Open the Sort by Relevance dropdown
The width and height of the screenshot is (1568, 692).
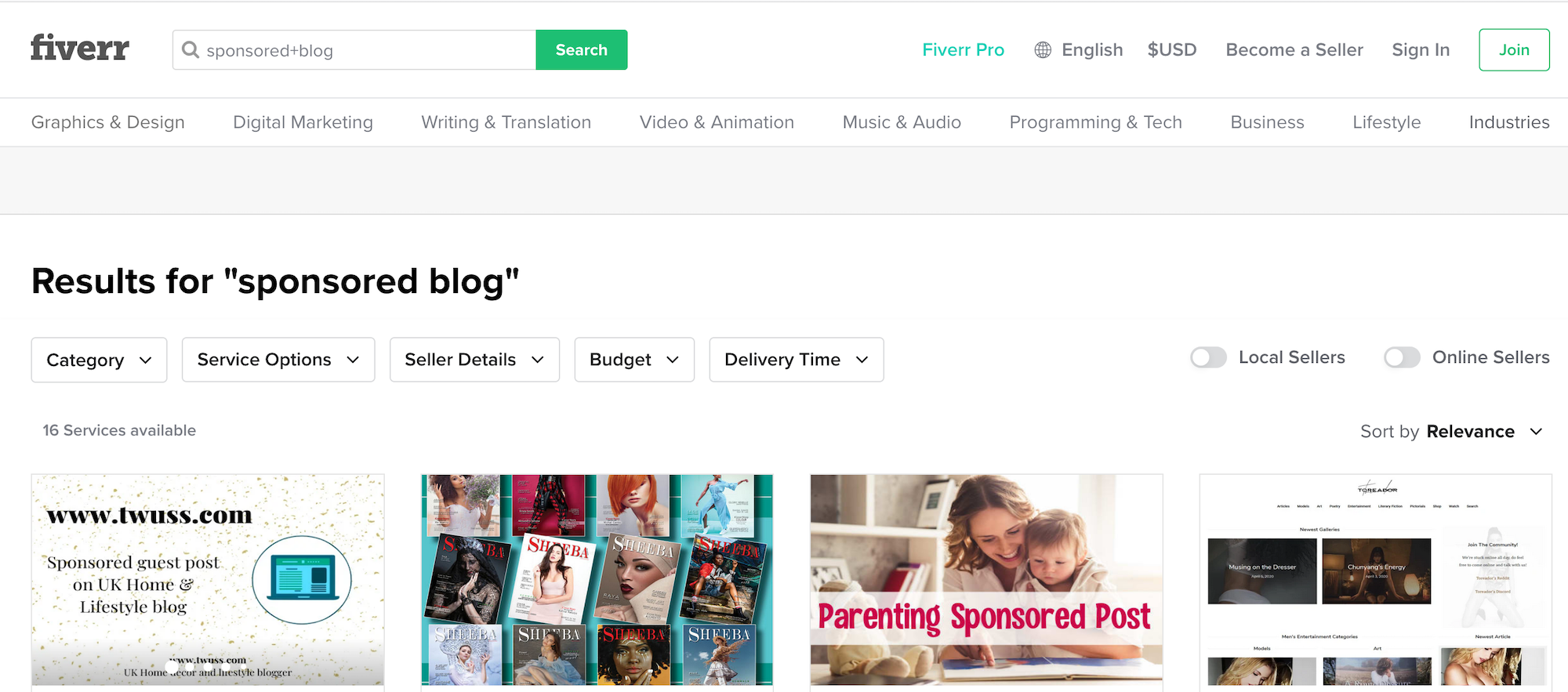coord(1470,432)
